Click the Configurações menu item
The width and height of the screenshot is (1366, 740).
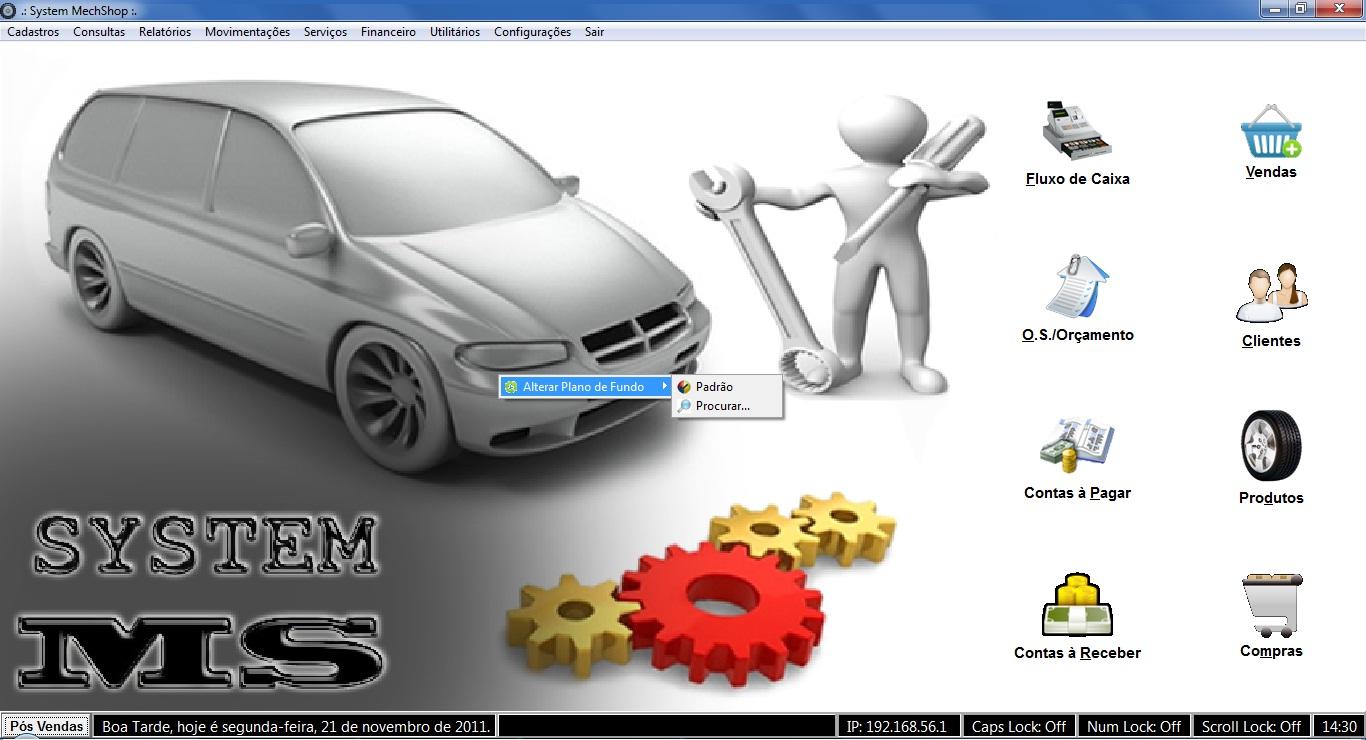click(532, 32)
